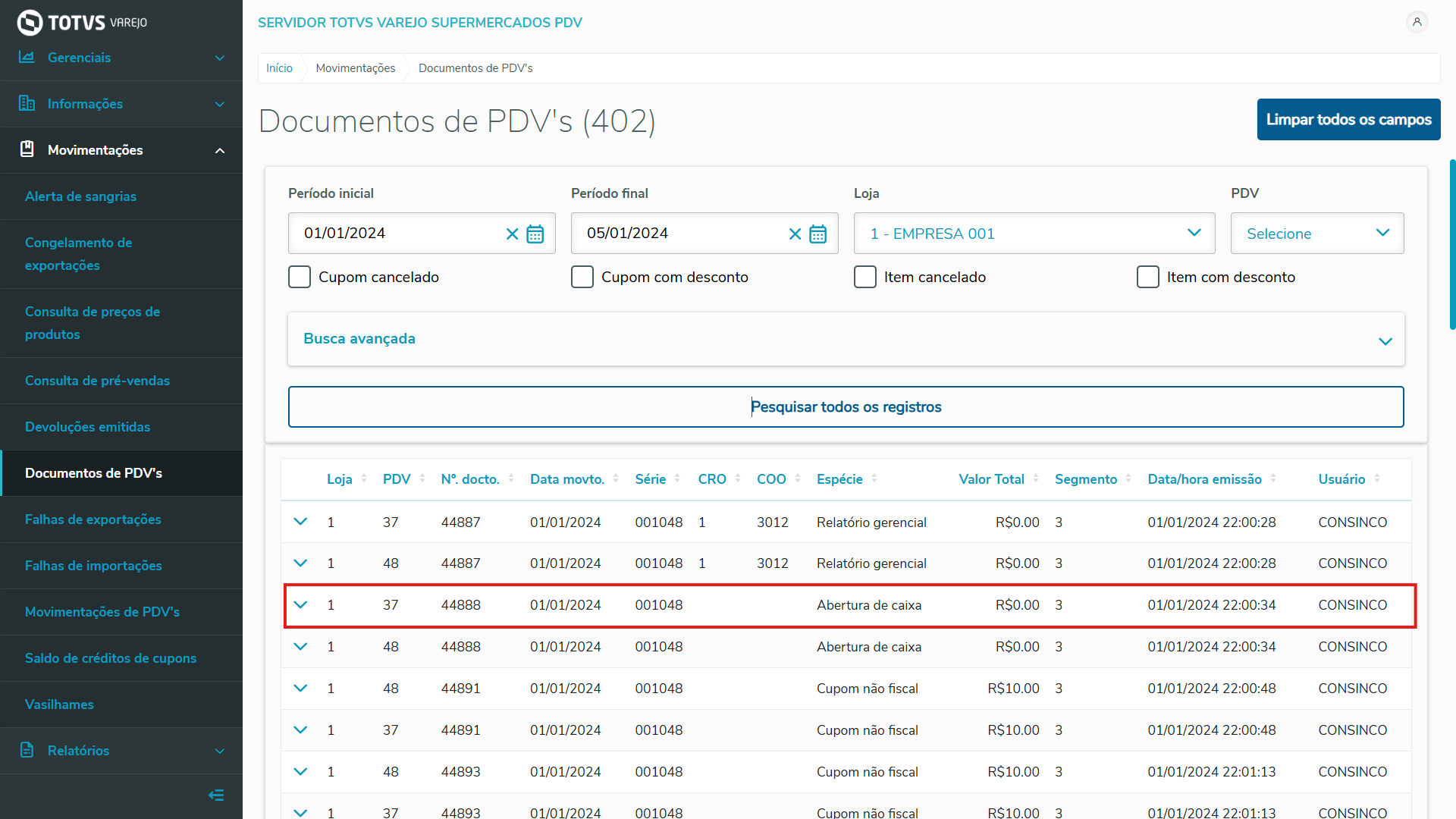Click Limpar todos os campos button
Screen dimensions: 1456x819
[x=1348, y=120]
